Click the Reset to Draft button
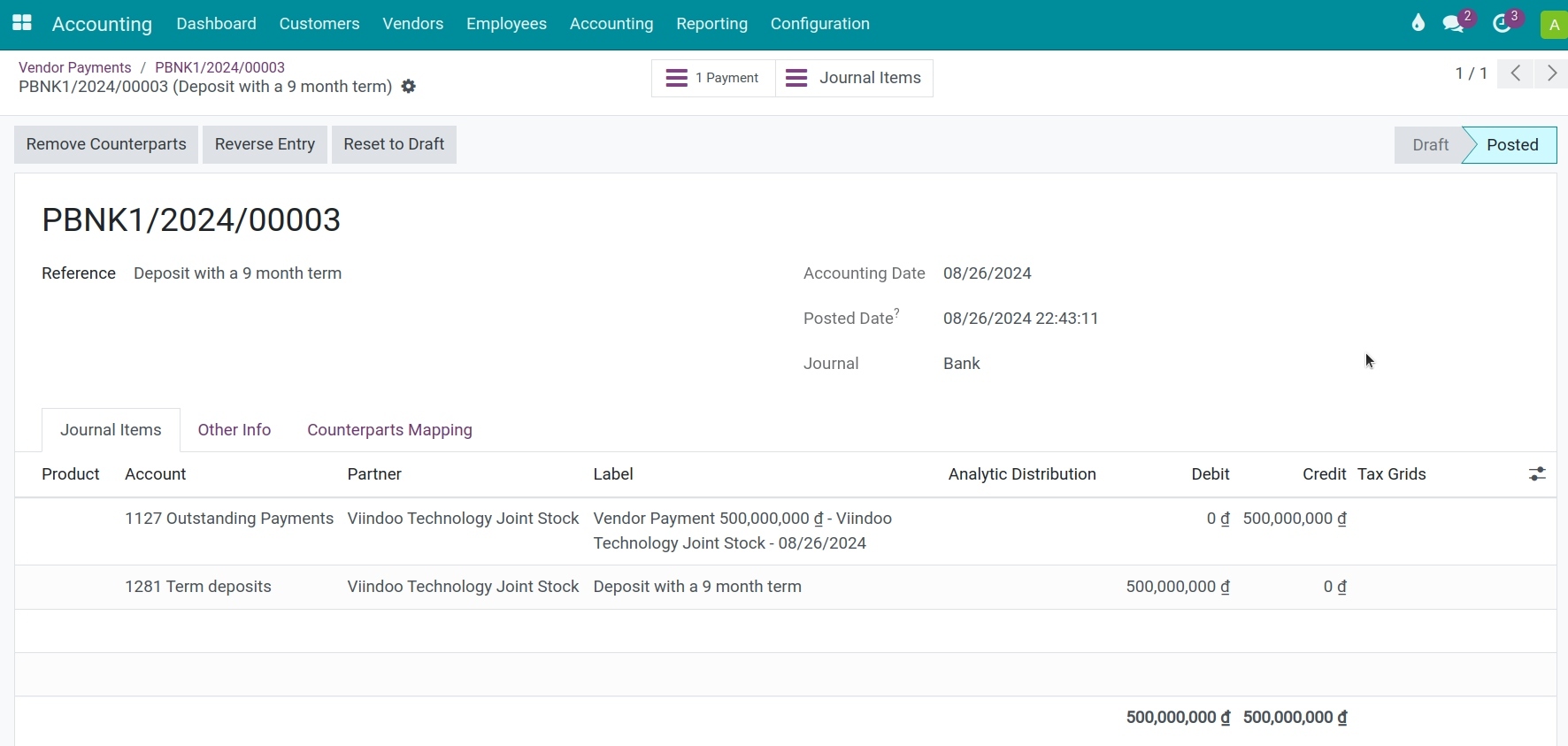Image resolution: width=1568 pixels, height=746 pixels. pyautogui.click(x=394, y=144)
